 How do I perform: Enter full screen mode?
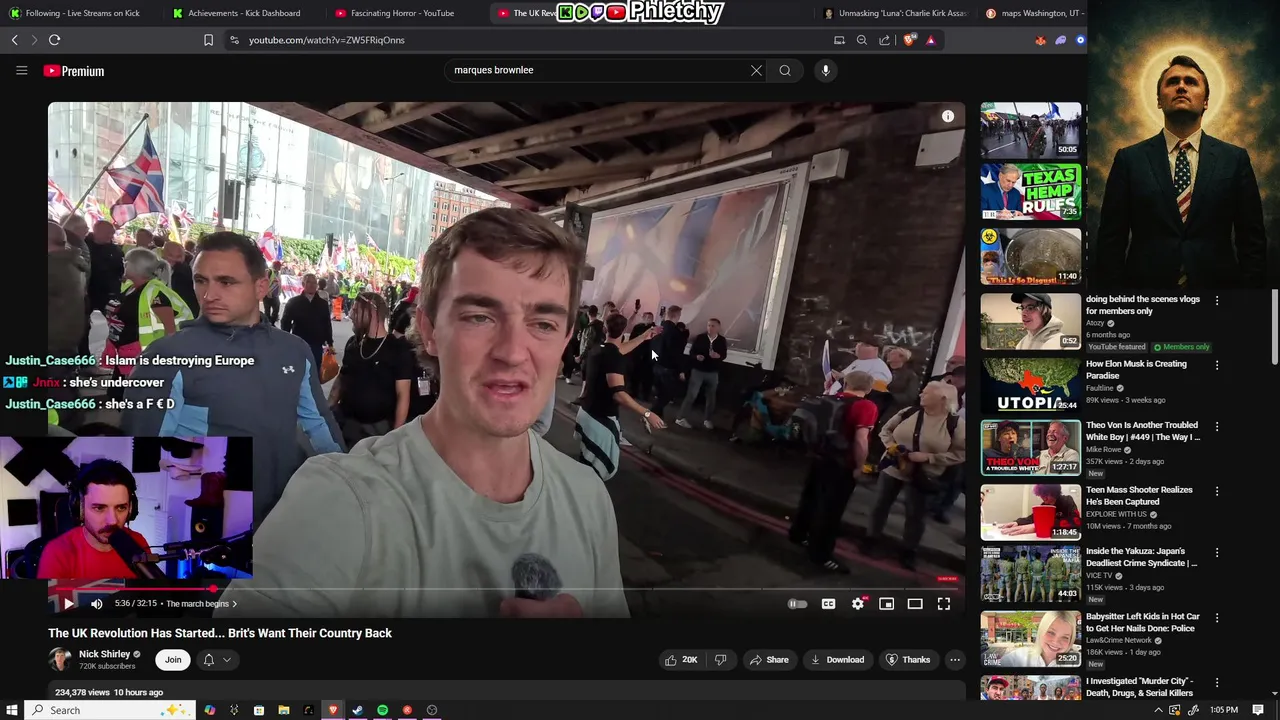click(x=944, y=604)
